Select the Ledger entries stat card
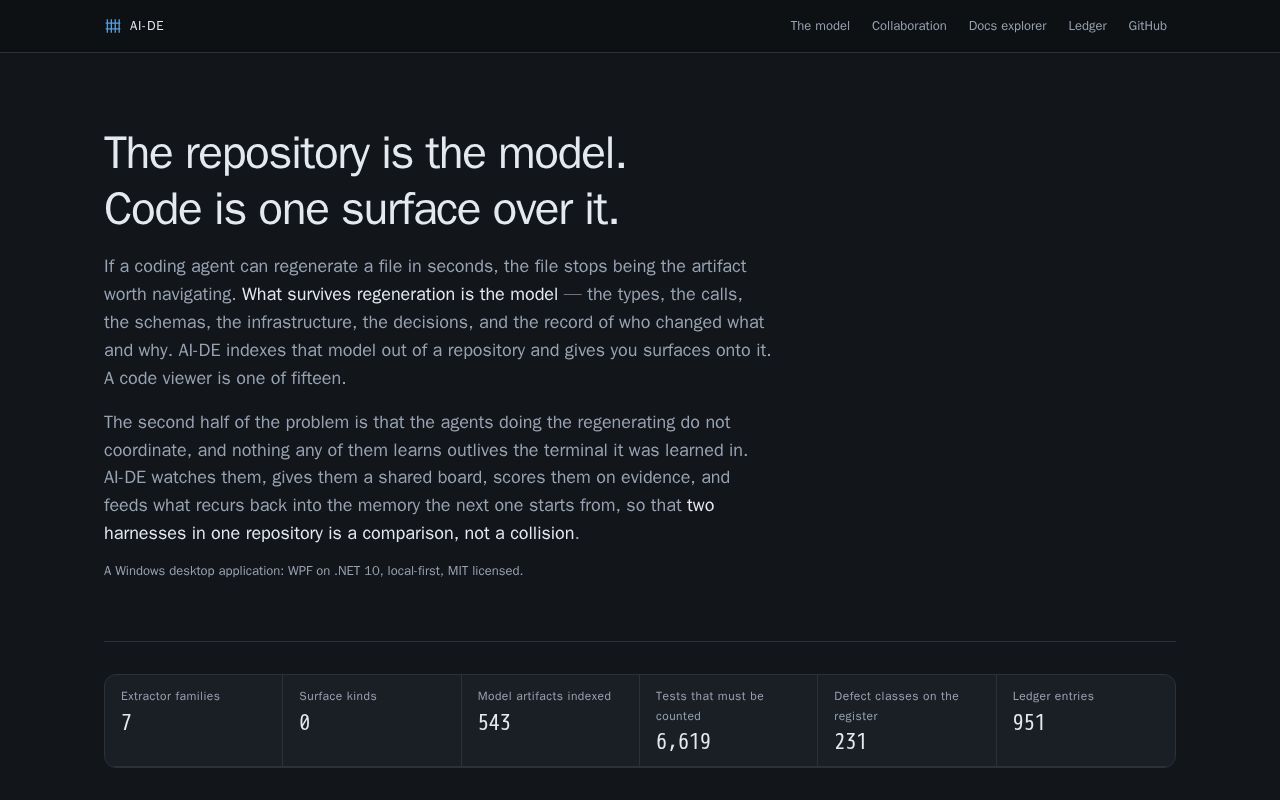 pos(1086,721)
